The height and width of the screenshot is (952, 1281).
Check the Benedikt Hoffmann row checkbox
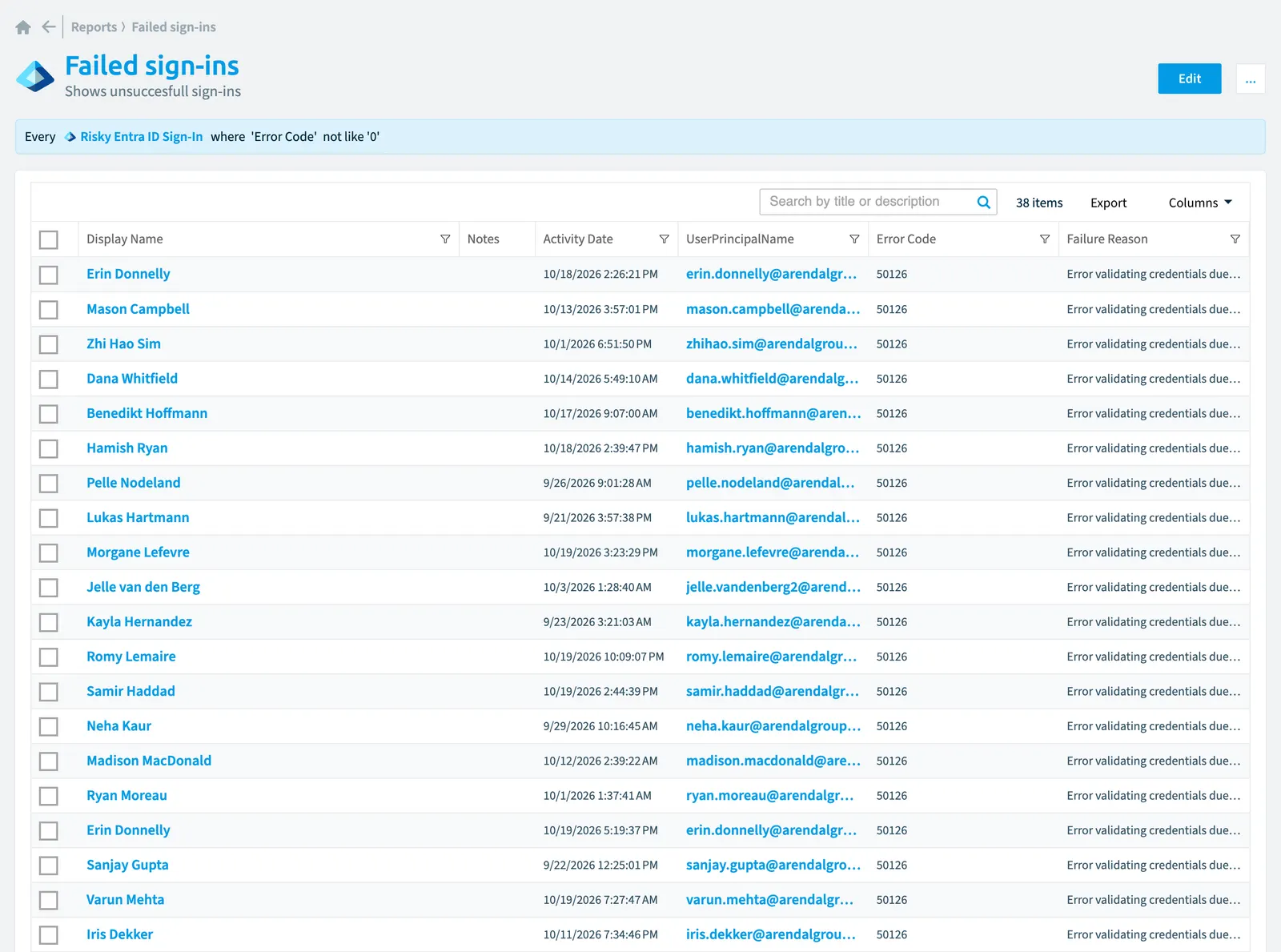click(49, 414)
